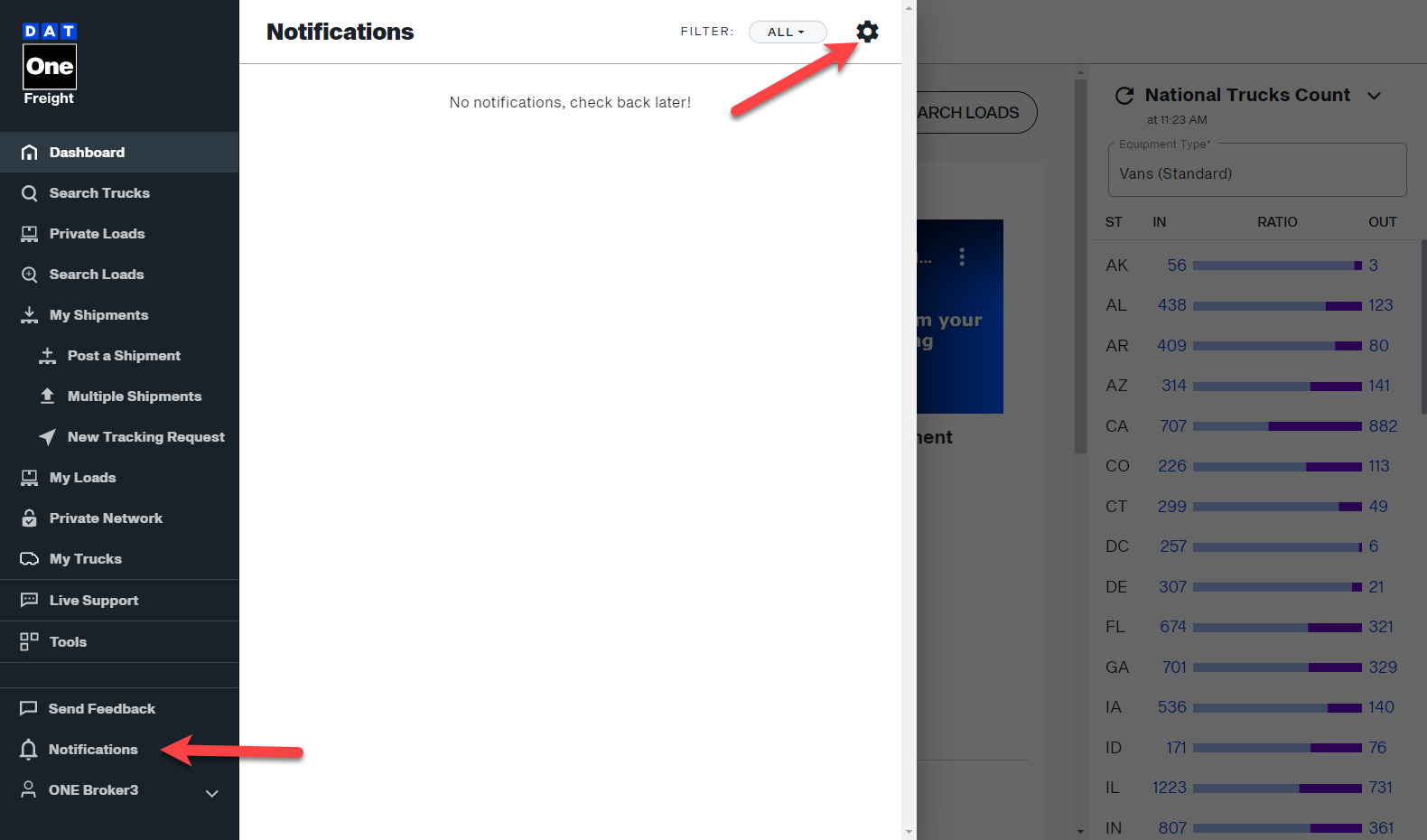Select New Tracking Request in sidebar
1427x840 pixels.
tap(145, 437)
